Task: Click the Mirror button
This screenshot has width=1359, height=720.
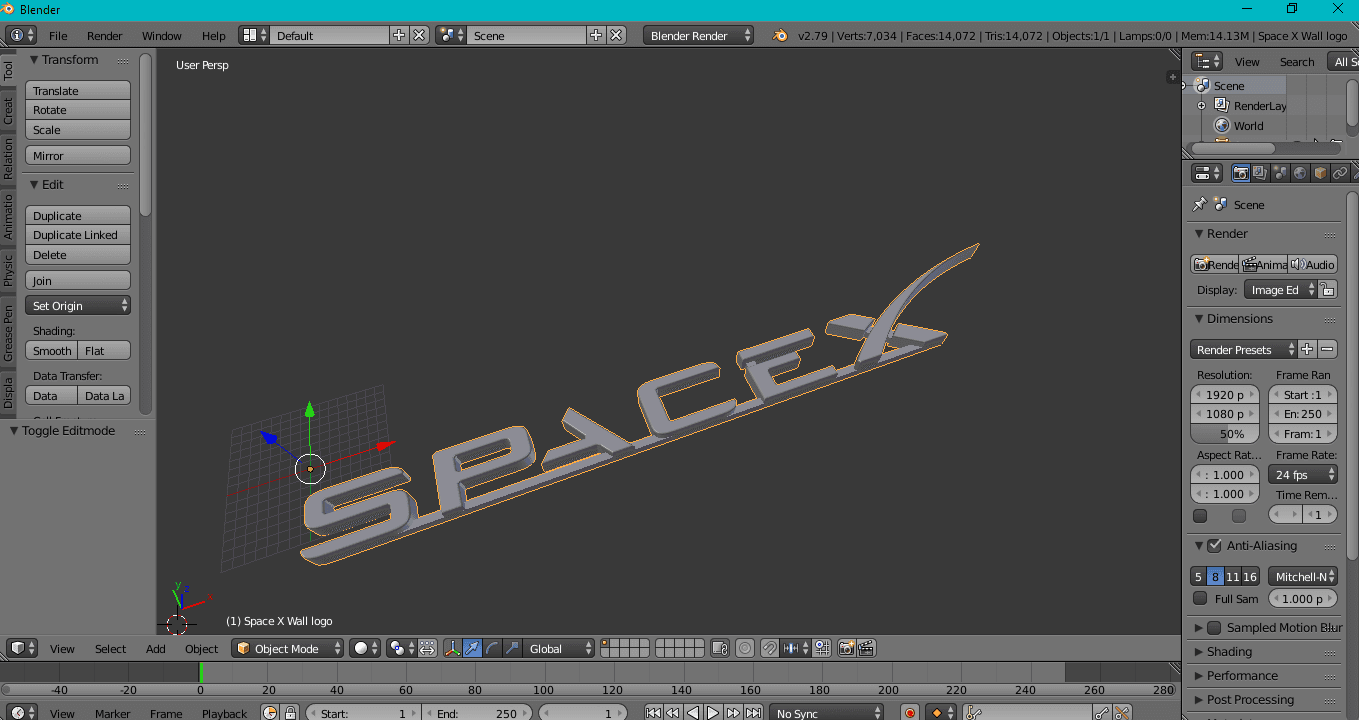Action: click(x=78, y=155)
